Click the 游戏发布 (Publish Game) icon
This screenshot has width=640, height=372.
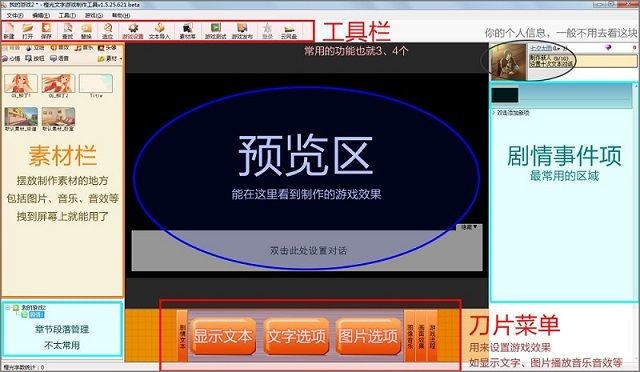click(242, 31)
